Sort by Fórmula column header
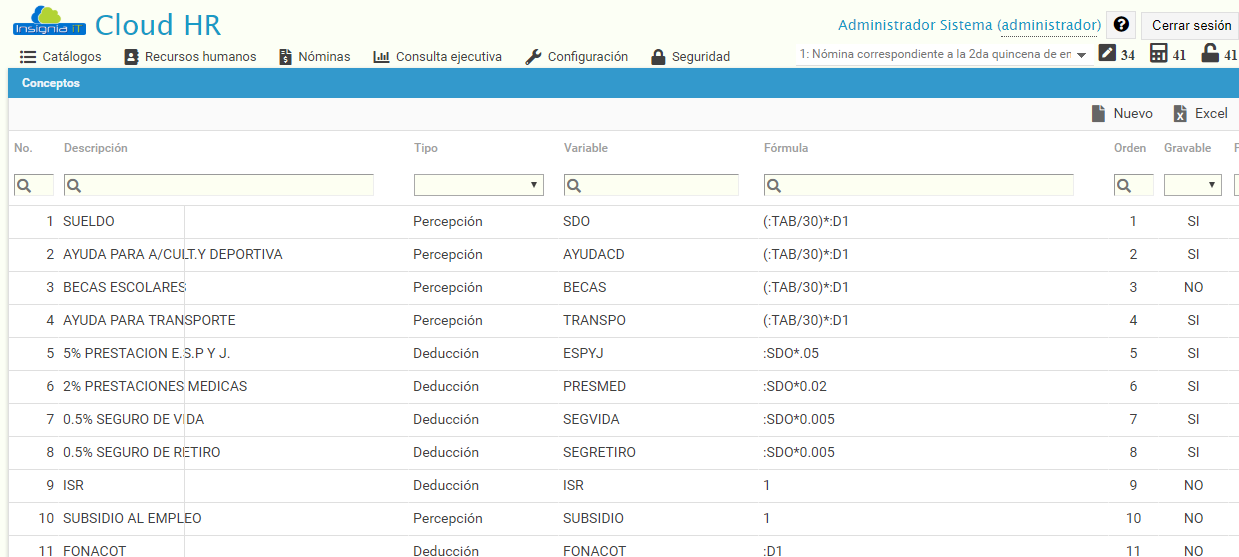 [786, 148]
